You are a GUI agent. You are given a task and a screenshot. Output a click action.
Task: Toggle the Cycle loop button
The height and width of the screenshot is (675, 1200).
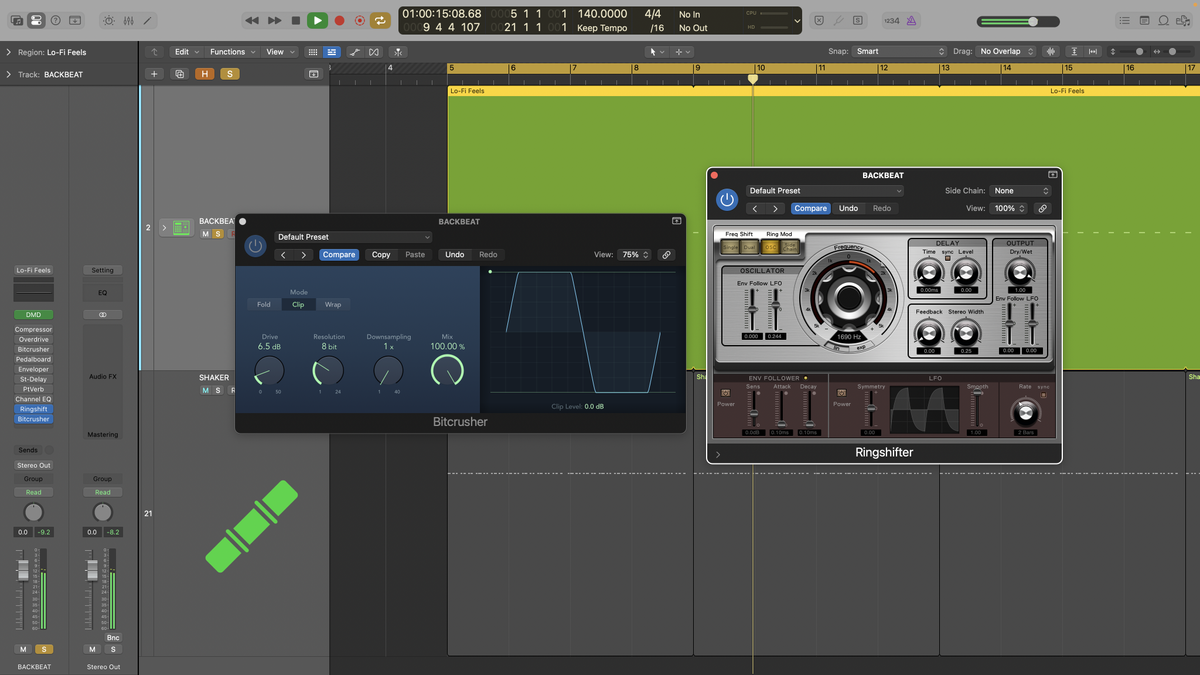click(x=381, y=20)
